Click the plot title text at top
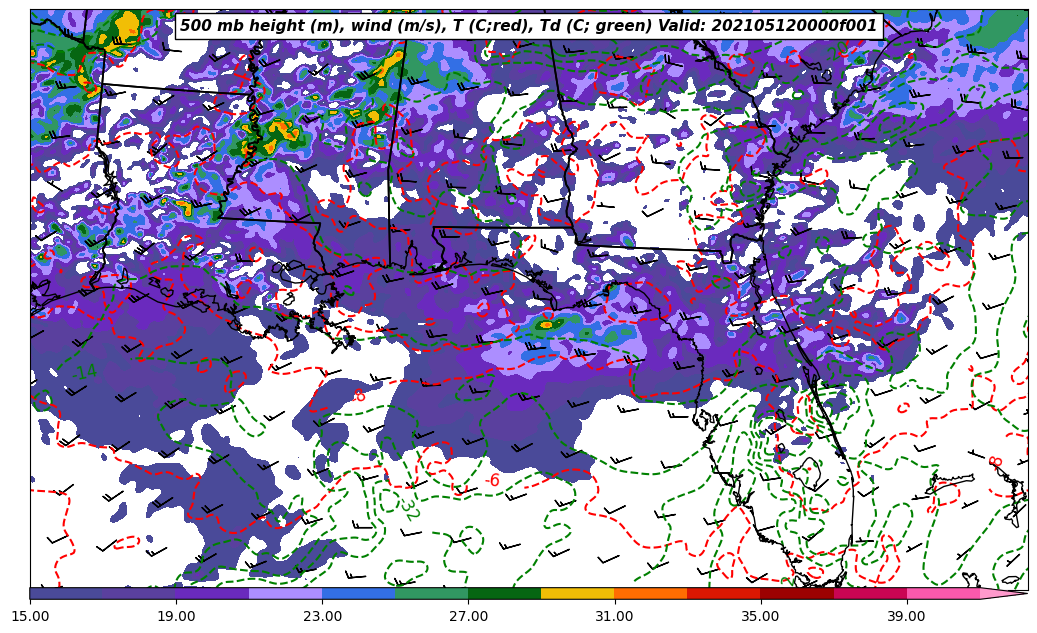This screenshot has width=1037, height=633. coord(528,26)
